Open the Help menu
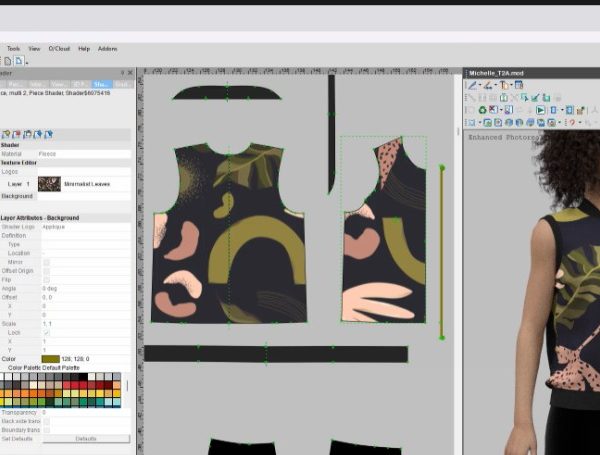Screen dimensions: 600x455 point(84,48)
